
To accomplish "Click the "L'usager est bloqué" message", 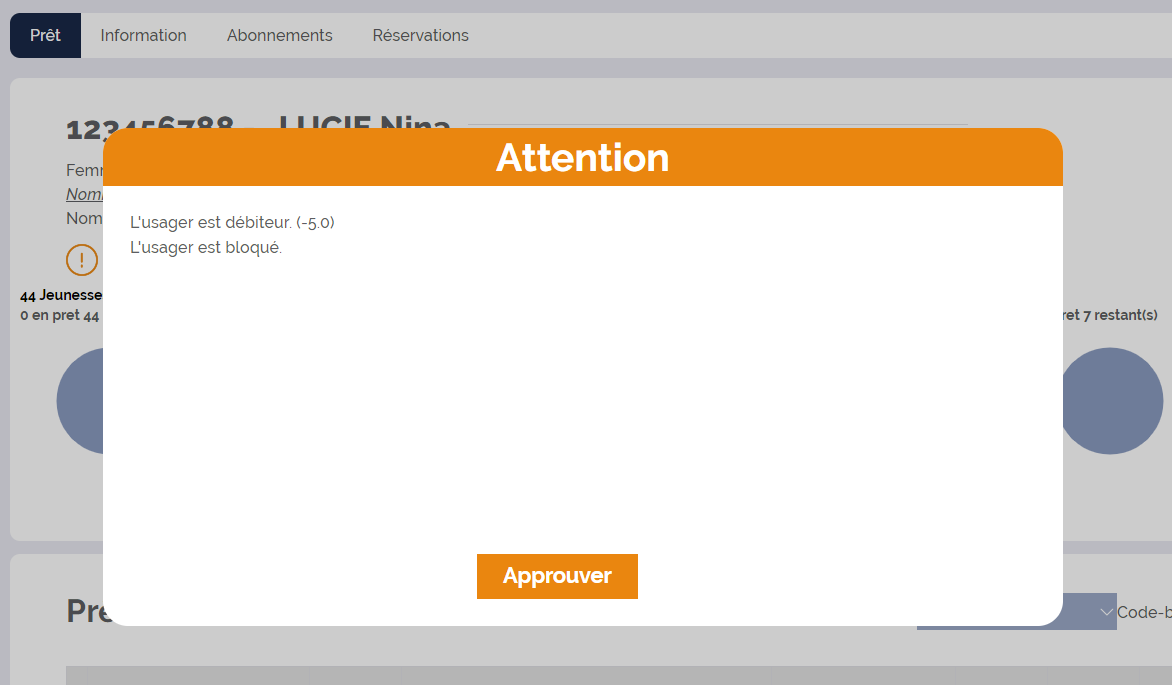I will coord(206,247).
